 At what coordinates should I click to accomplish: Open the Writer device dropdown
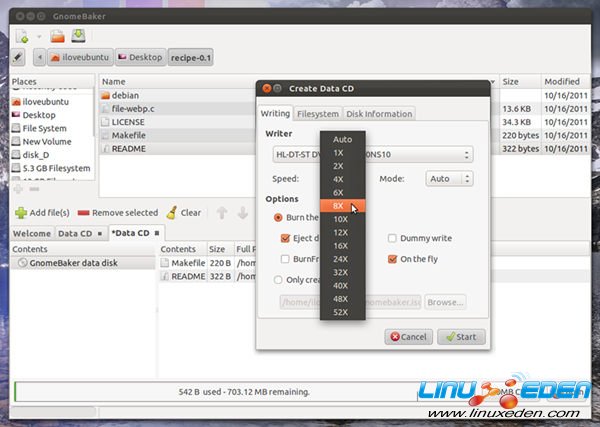(x=372, y=154)
